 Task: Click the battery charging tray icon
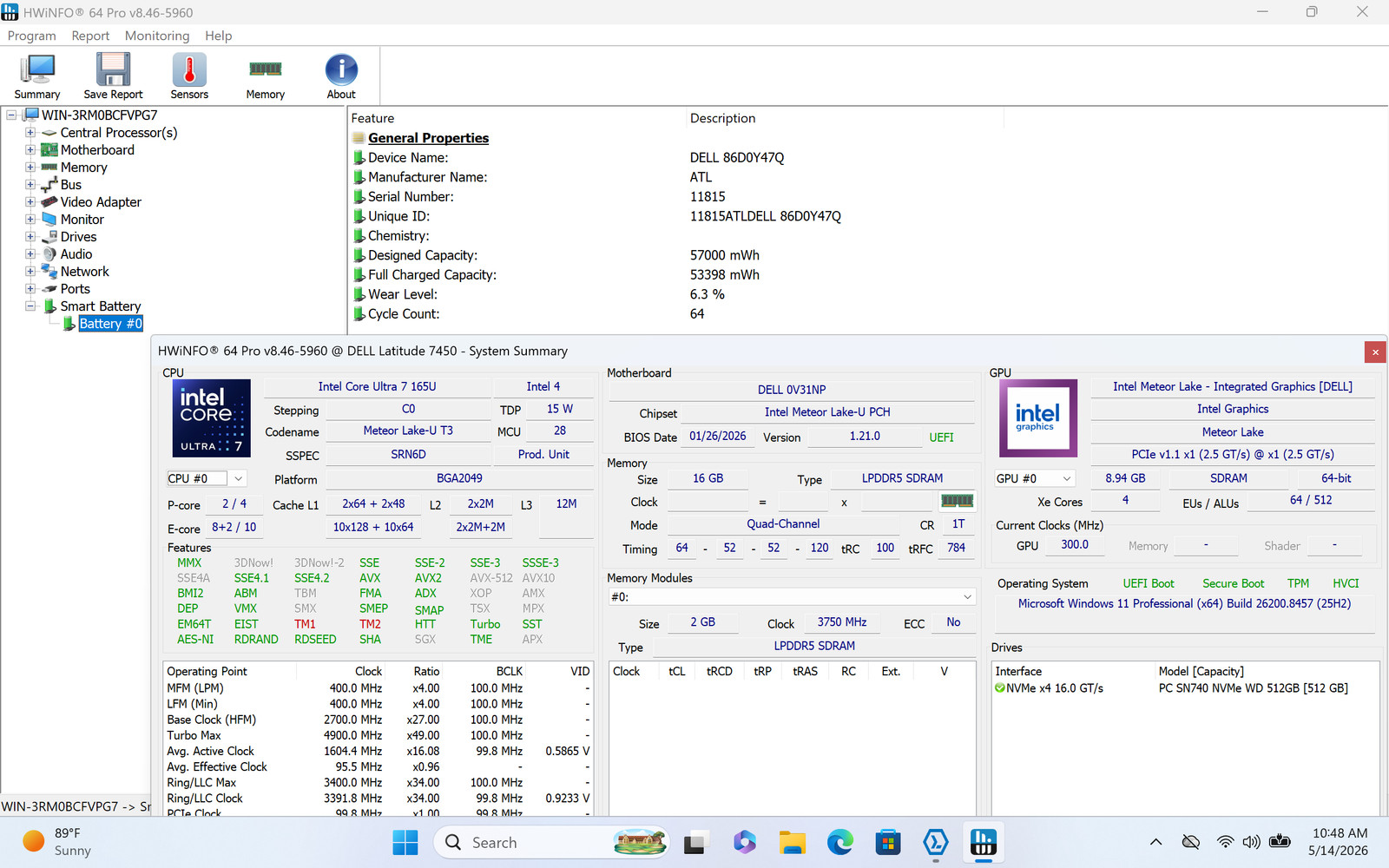[1280, 842]
